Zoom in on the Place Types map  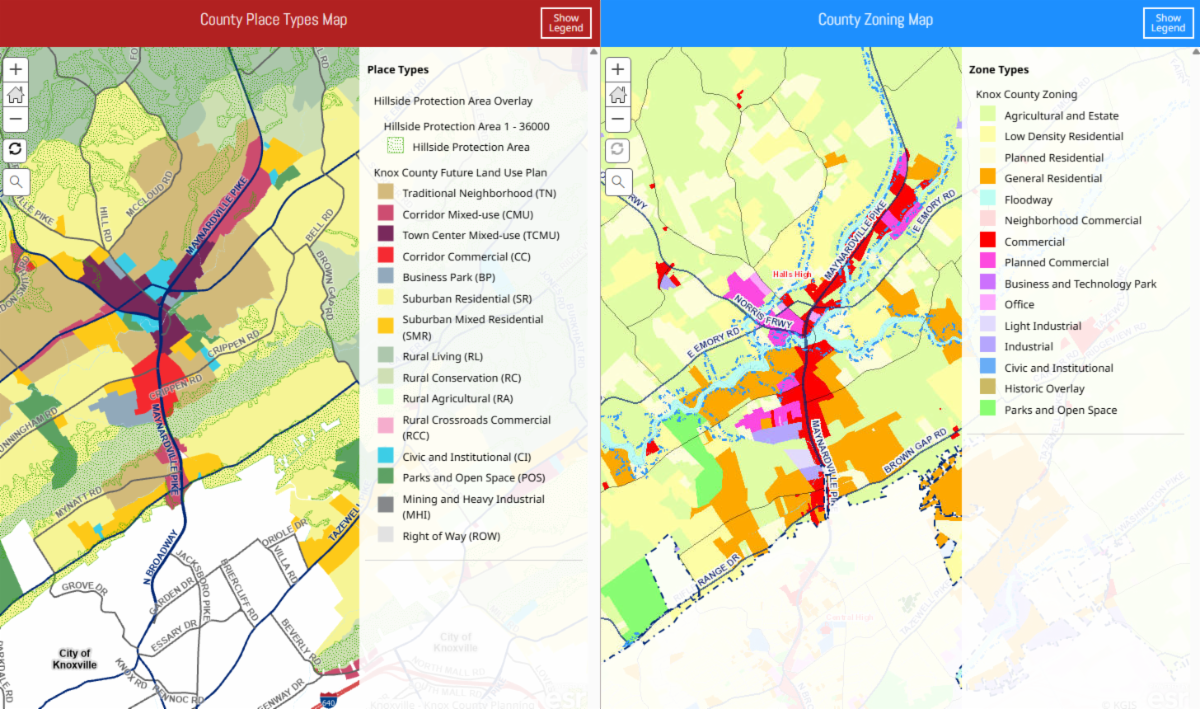click(x=17, y=70)
